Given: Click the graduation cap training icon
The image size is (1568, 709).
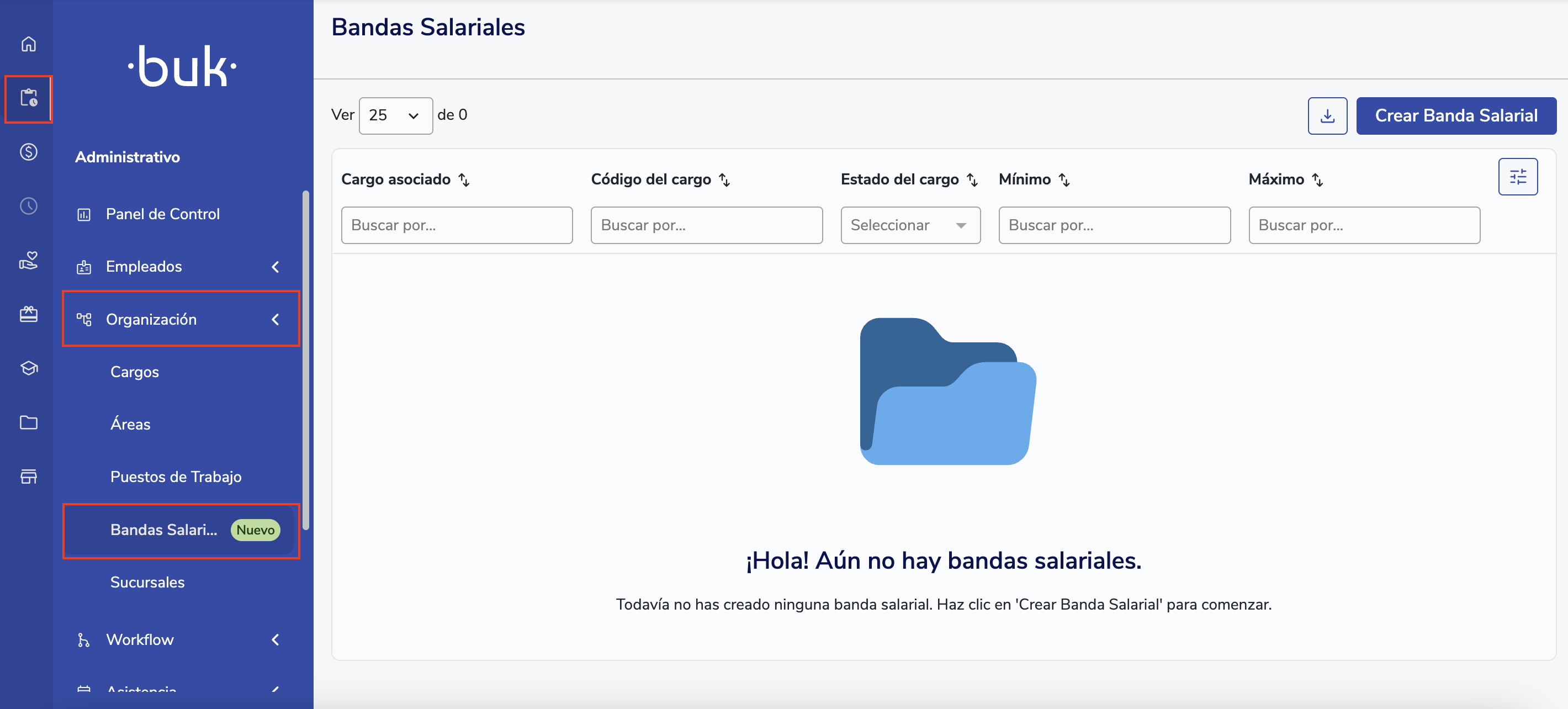Looking at the screenshot, I should click(x=29, y=368).
